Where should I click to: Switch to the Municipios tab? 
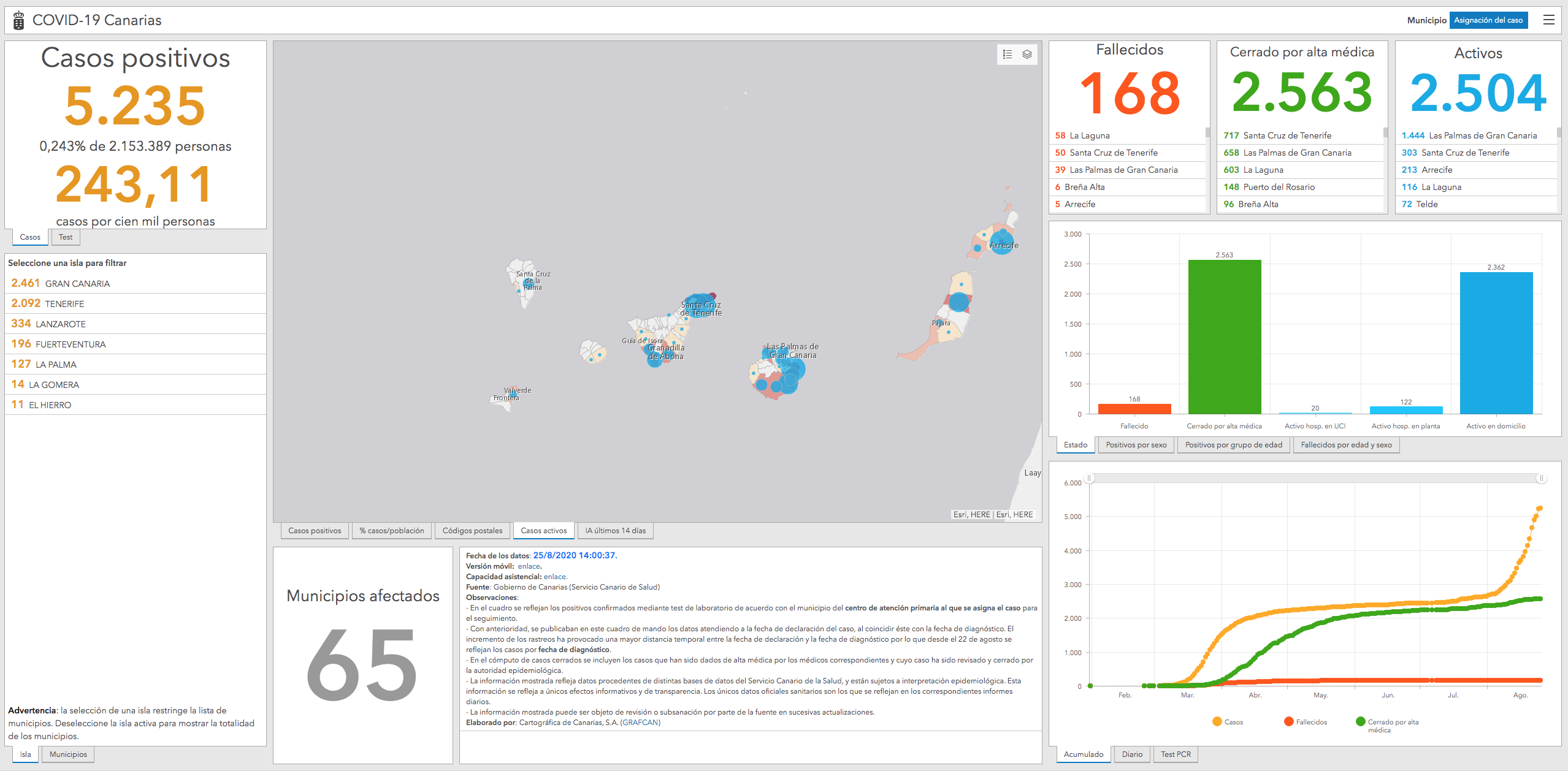click(x=68, y=754)
